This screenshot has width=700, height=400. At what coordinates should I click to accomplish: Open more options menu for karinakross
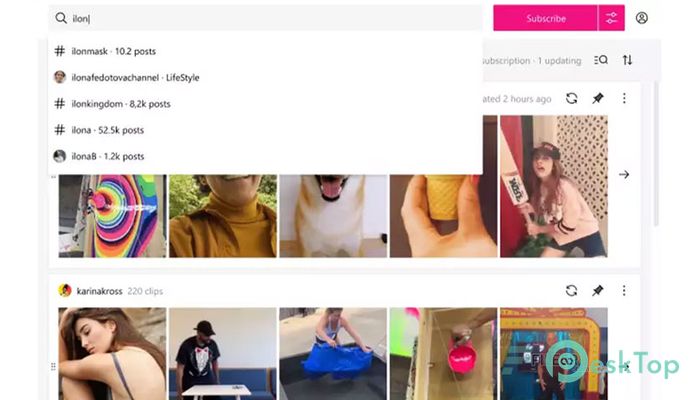pyautogui.click(x=624, y=291)
